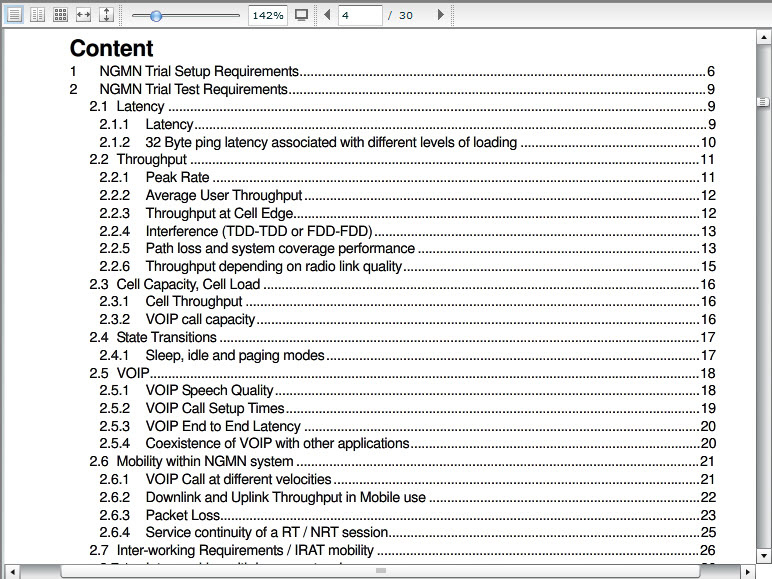Open 'Downlink and Uplink Throughput in Mobile use'
772x579 pixels.
(407, 497)
